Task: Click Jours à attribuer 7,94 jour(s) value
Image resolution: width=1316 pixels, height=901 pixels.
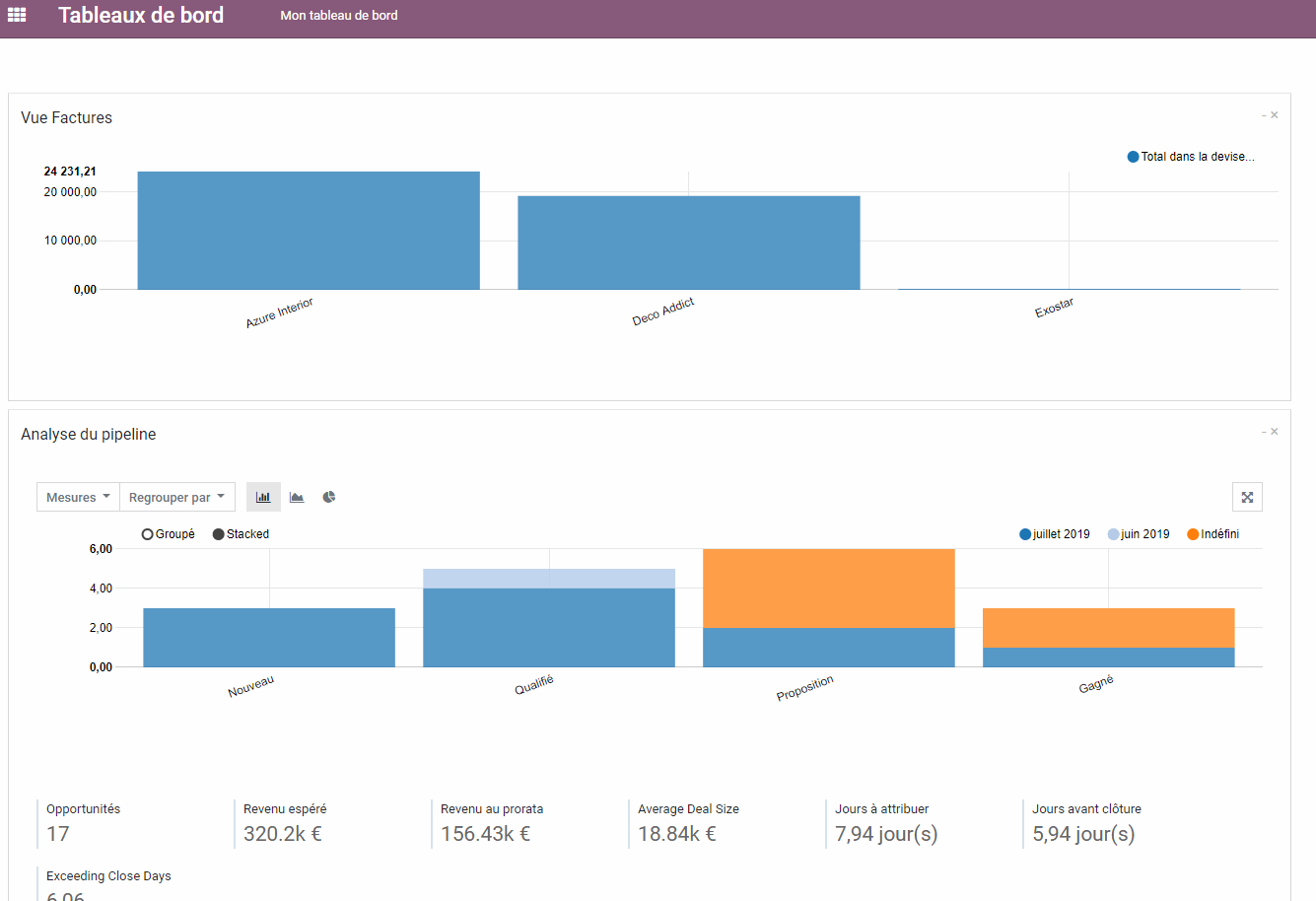Action: click(x=886, y=834)
